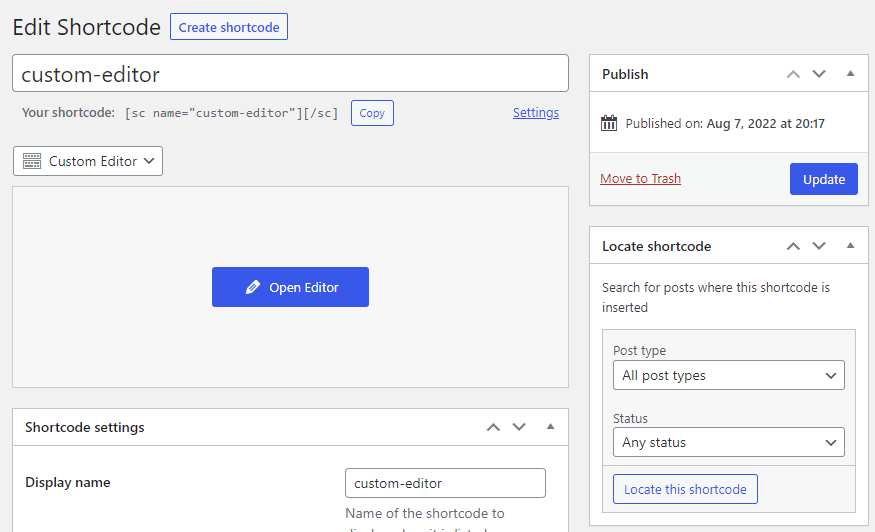
Task: Open the Settings link beside shortcode
Action: click(x=536, y=112)
